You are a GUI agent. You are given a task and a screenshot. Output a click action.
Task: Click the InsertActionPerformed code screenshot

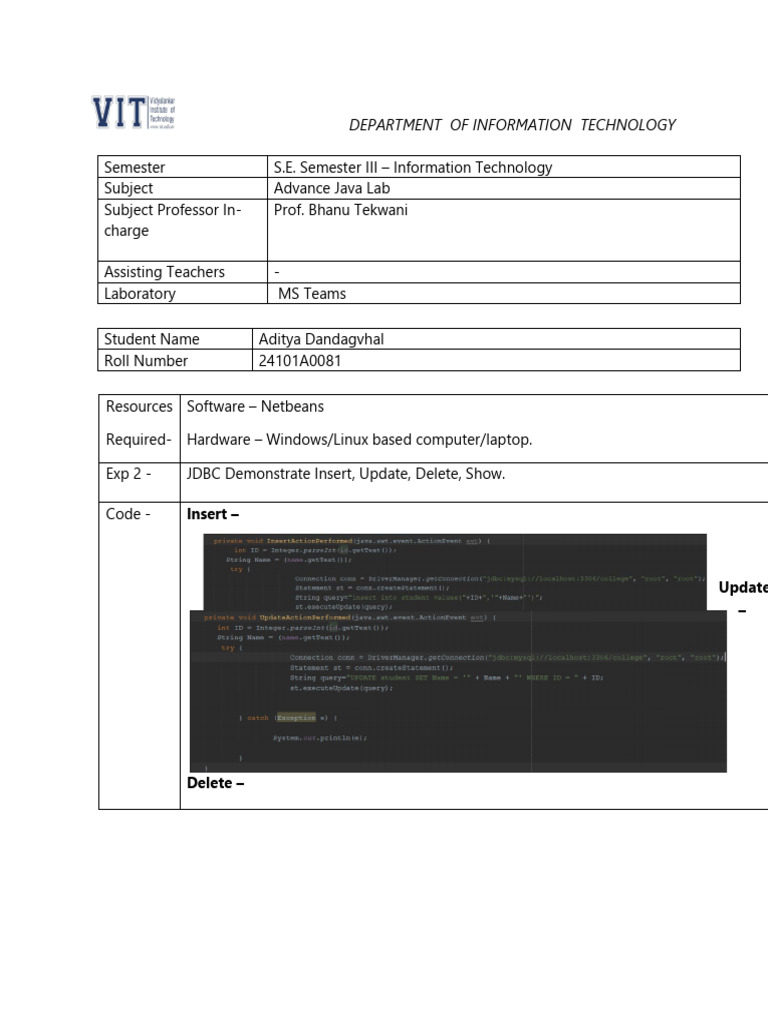455,572
